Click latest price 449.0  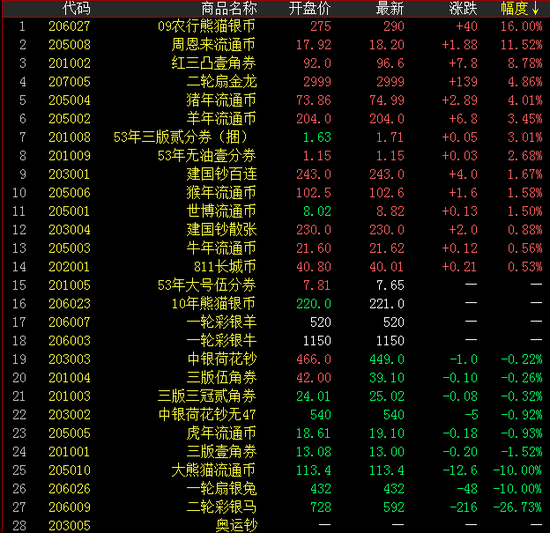click(387, 359)
